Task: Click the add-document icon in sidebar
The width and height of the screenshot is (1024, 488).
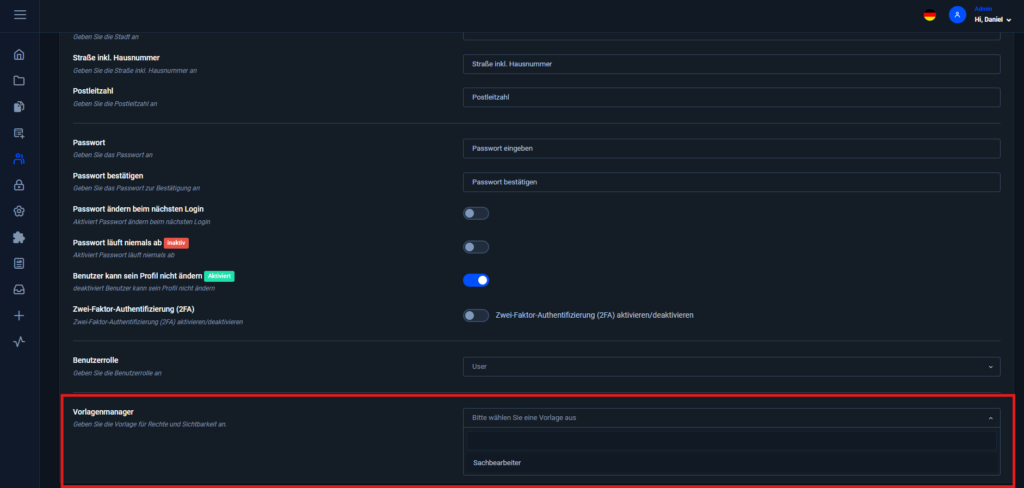Action: click(x=19, y=133)
